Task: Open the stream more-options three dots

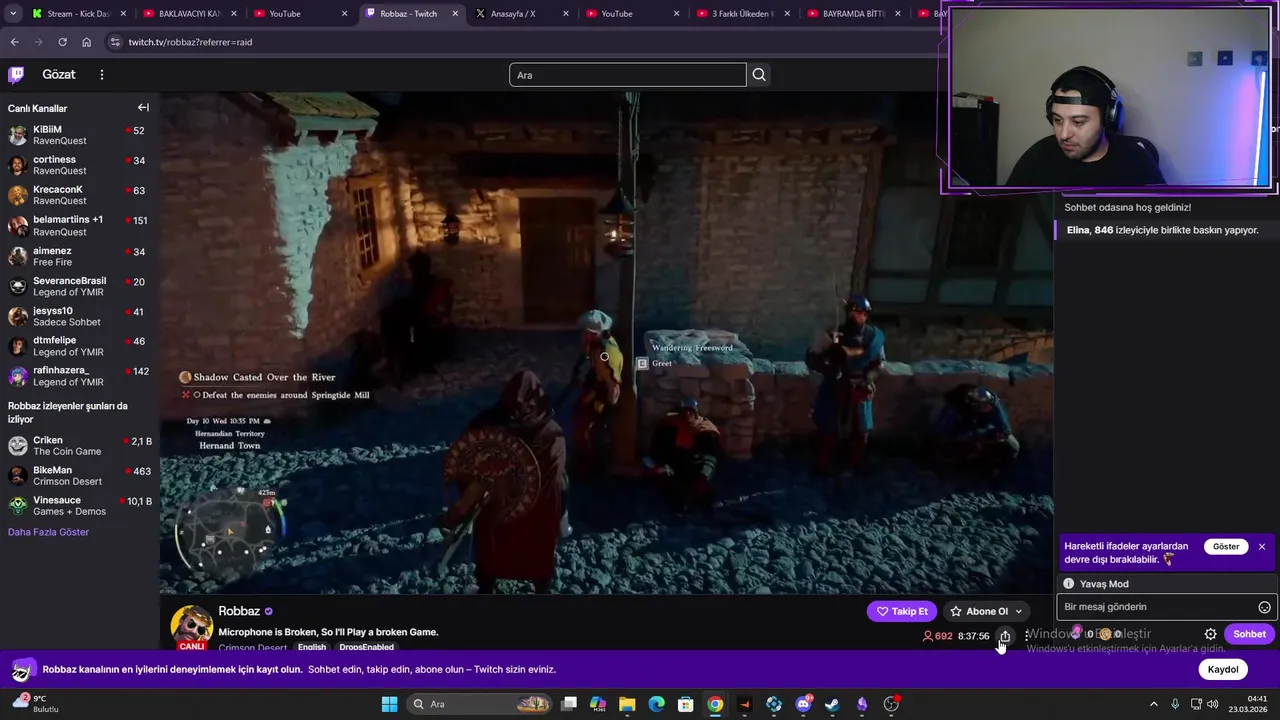Action: coord(1026,636)
